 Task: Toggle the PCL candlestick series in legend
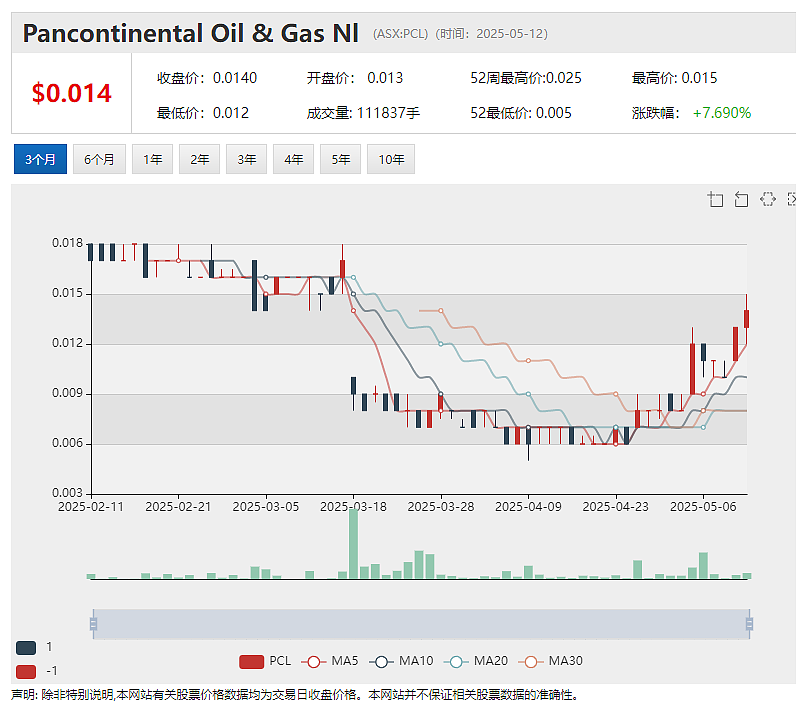265,661
